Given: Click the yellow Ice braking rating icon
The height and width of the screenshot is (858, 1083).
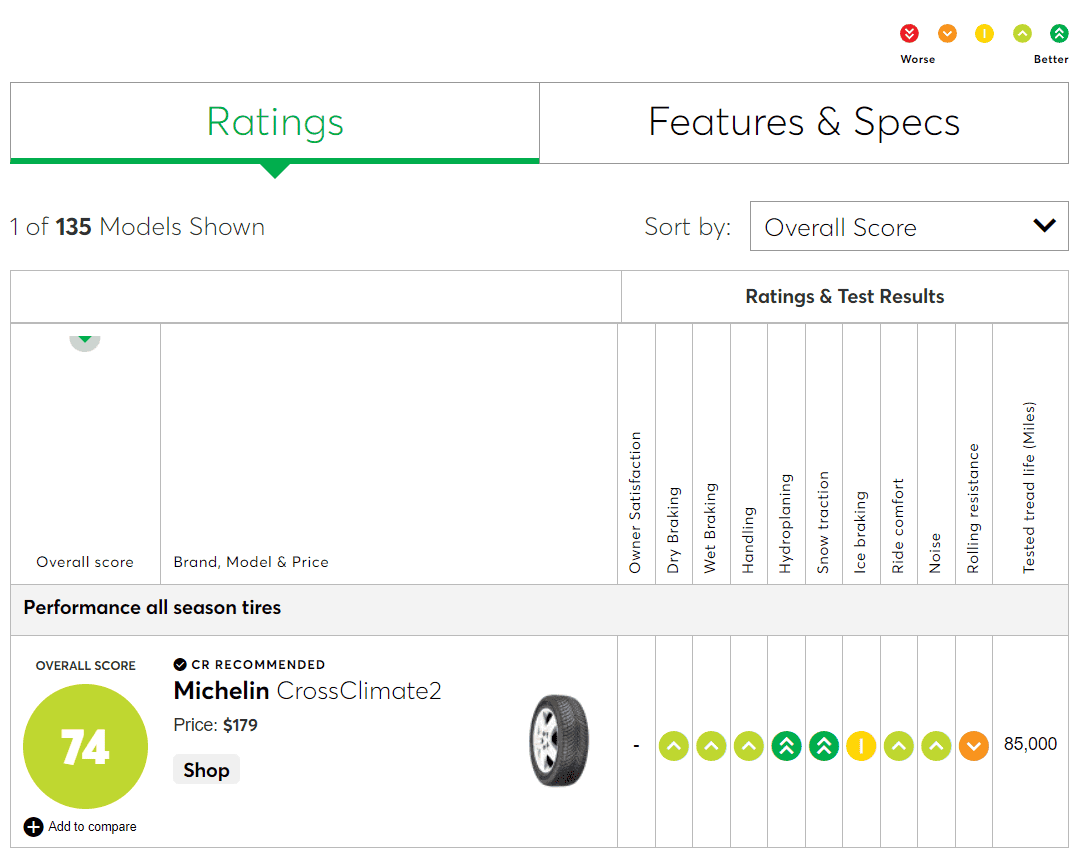Looking at the screenshot, I should pyautogui.click(x=861, y=746).
